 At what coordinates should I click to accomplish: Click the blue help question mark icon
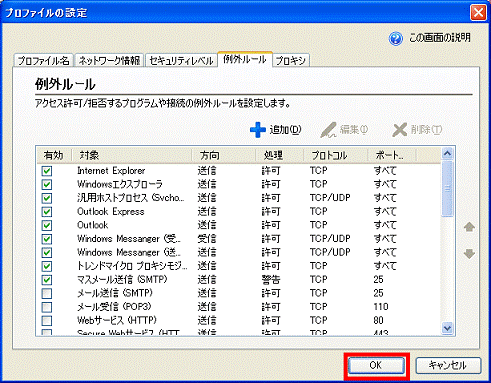tap(396, 38)
